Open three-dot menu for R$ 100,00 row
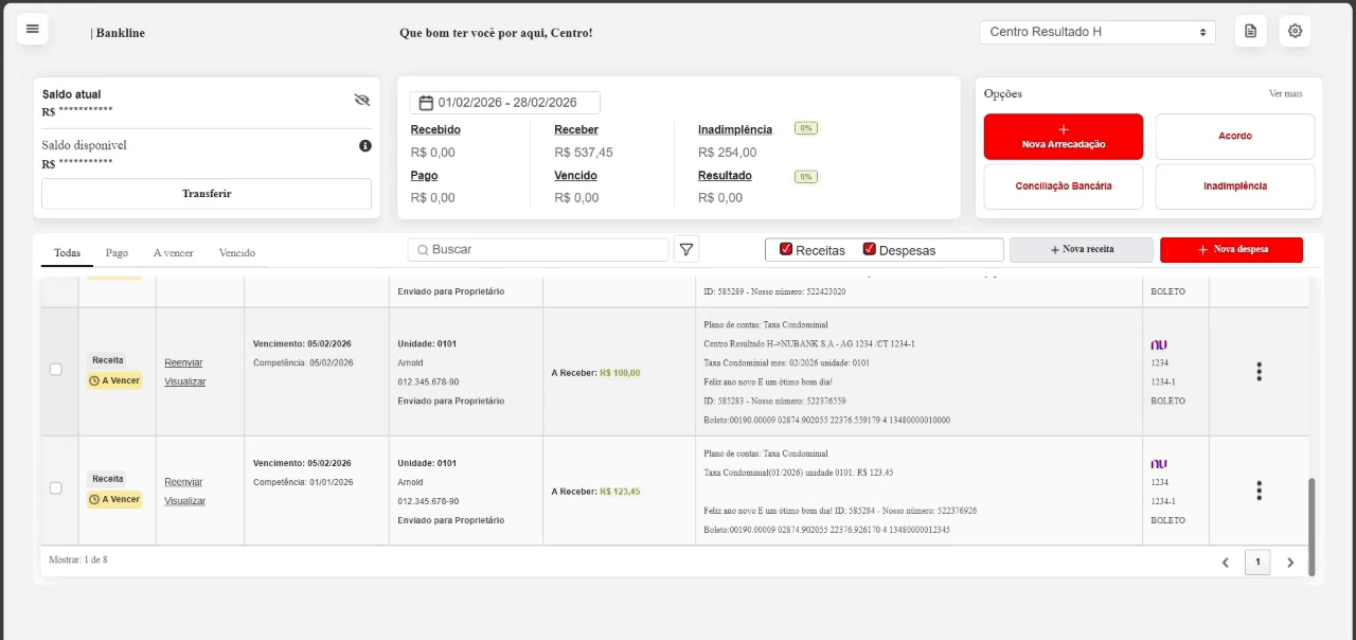The height and width of the screenshot is (640, 1356). [x=1259, y=372]
